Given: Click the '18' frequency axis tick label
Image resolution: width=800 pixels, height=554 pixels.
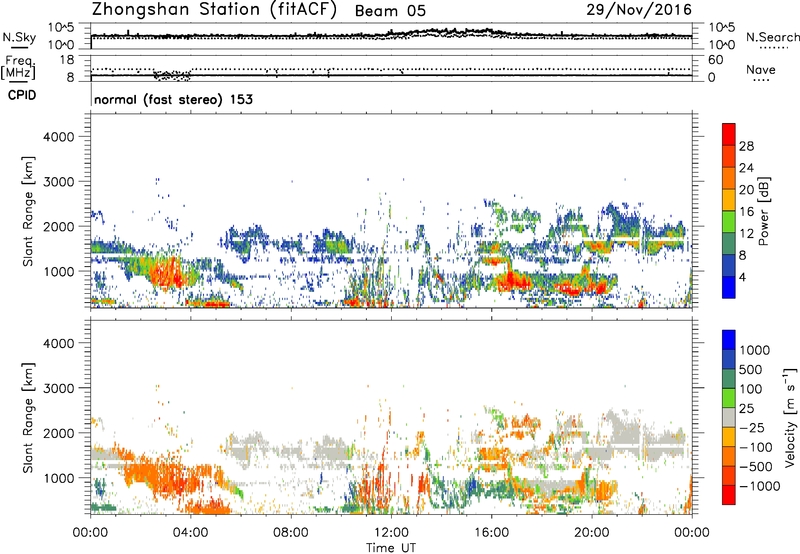Looking at the screenshot, I should point(67,60).
